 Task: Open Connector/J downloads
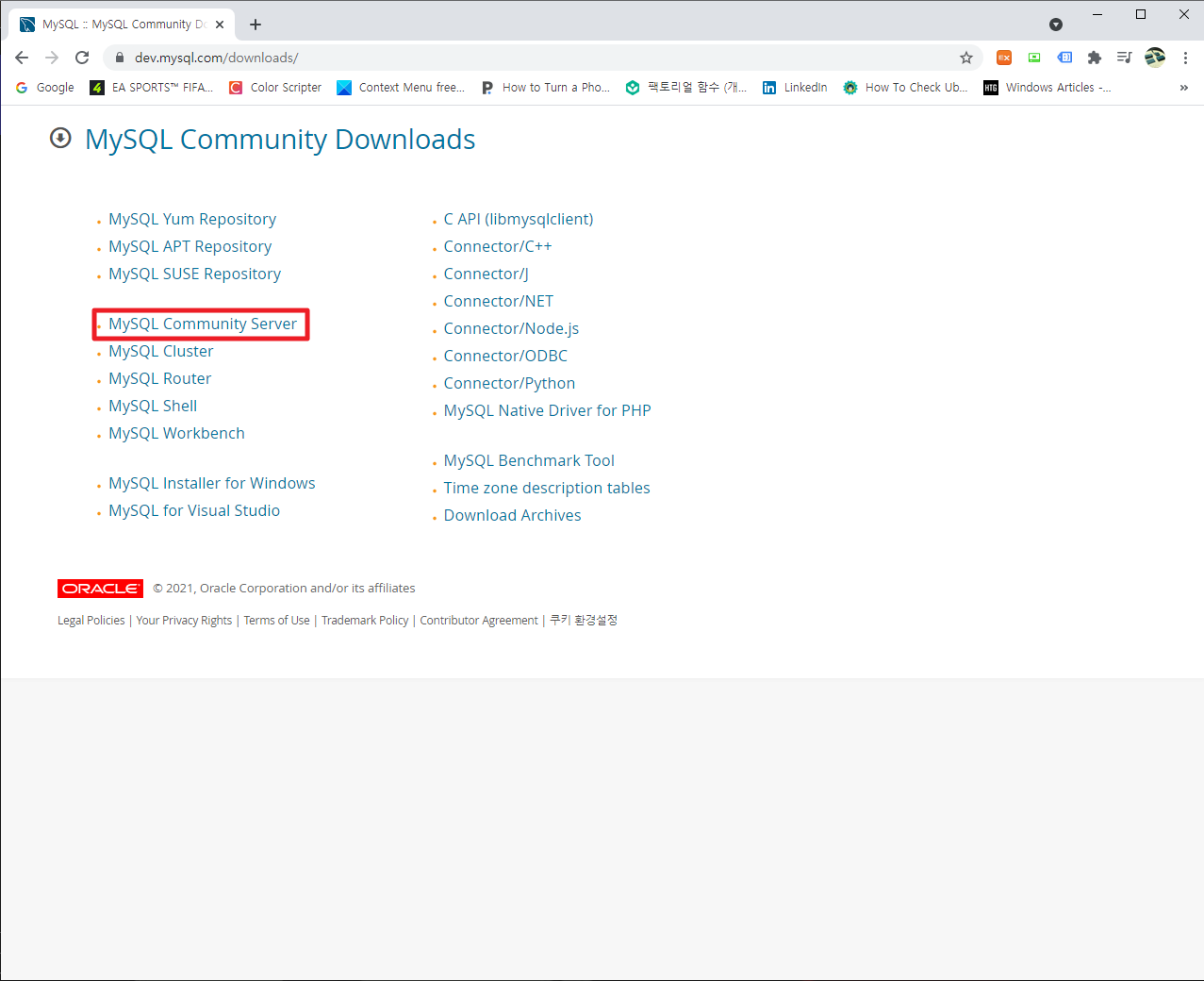tap(487, 274)
